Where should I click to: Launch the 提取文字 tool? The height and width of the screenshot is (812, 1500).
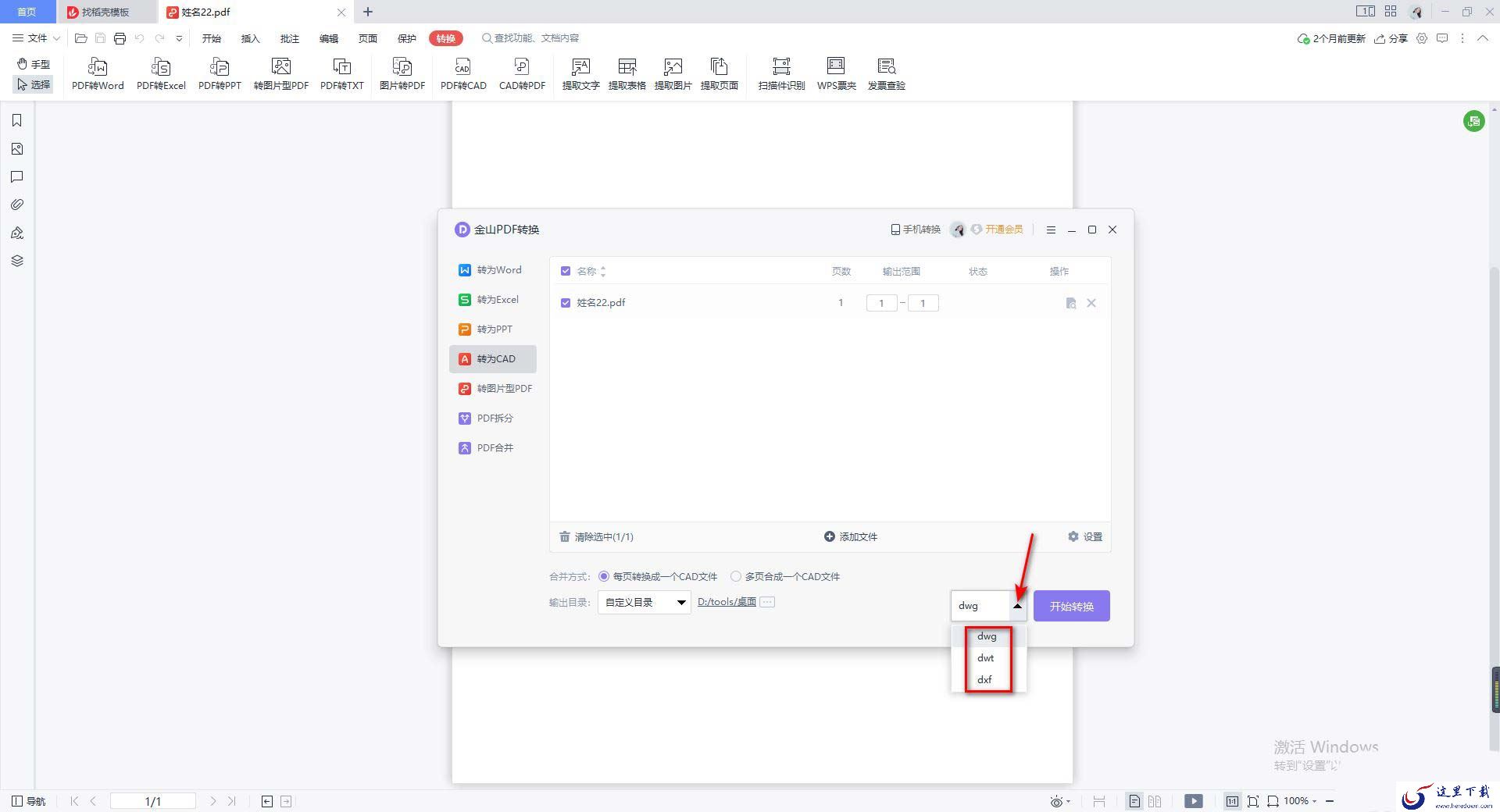(x=580, y=74)
